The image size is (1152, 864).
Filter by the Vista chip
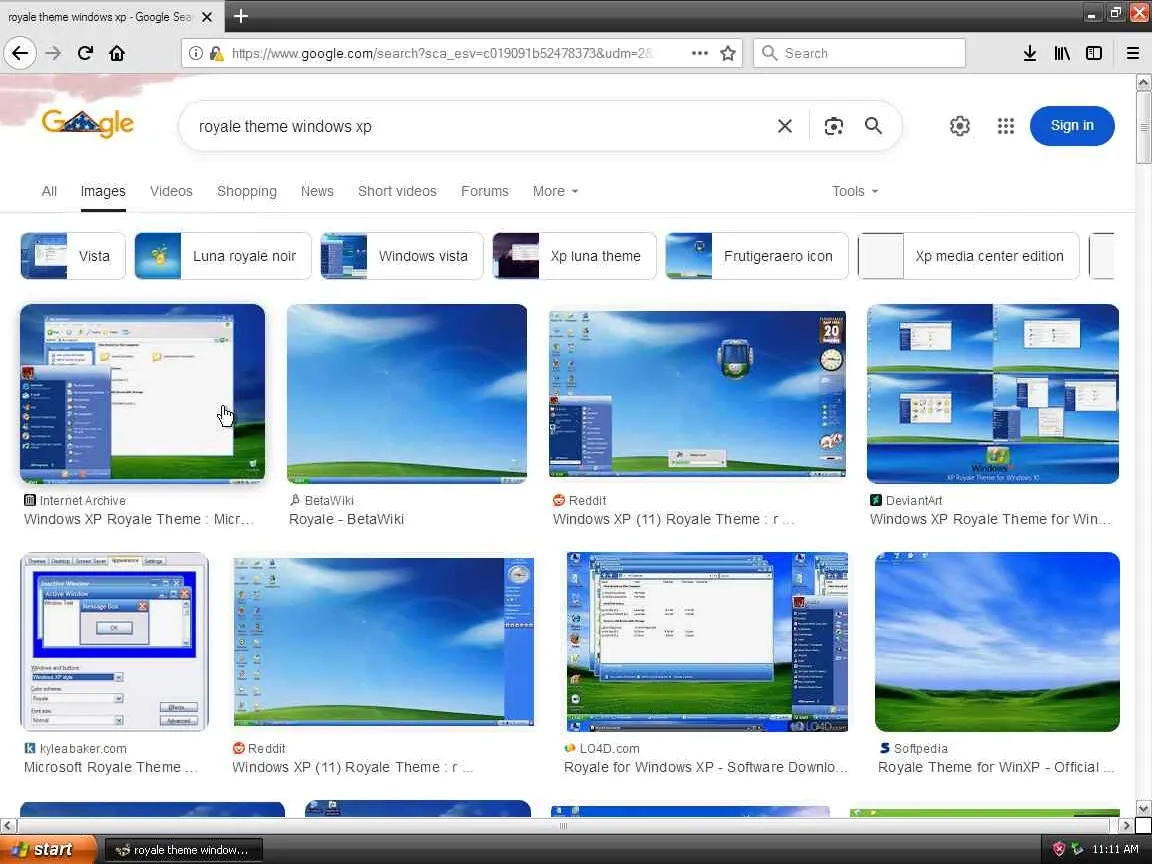(73, 256)
